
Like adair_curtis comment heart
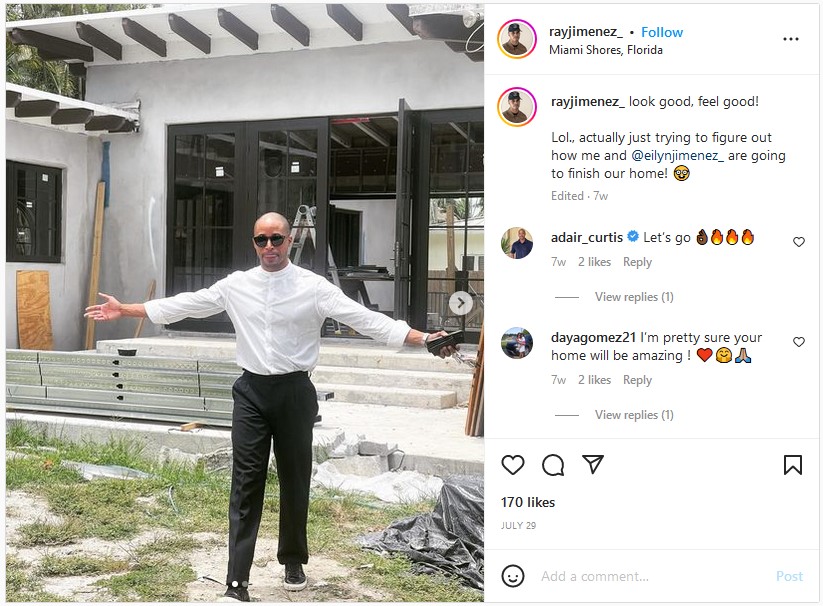[798, 242]
